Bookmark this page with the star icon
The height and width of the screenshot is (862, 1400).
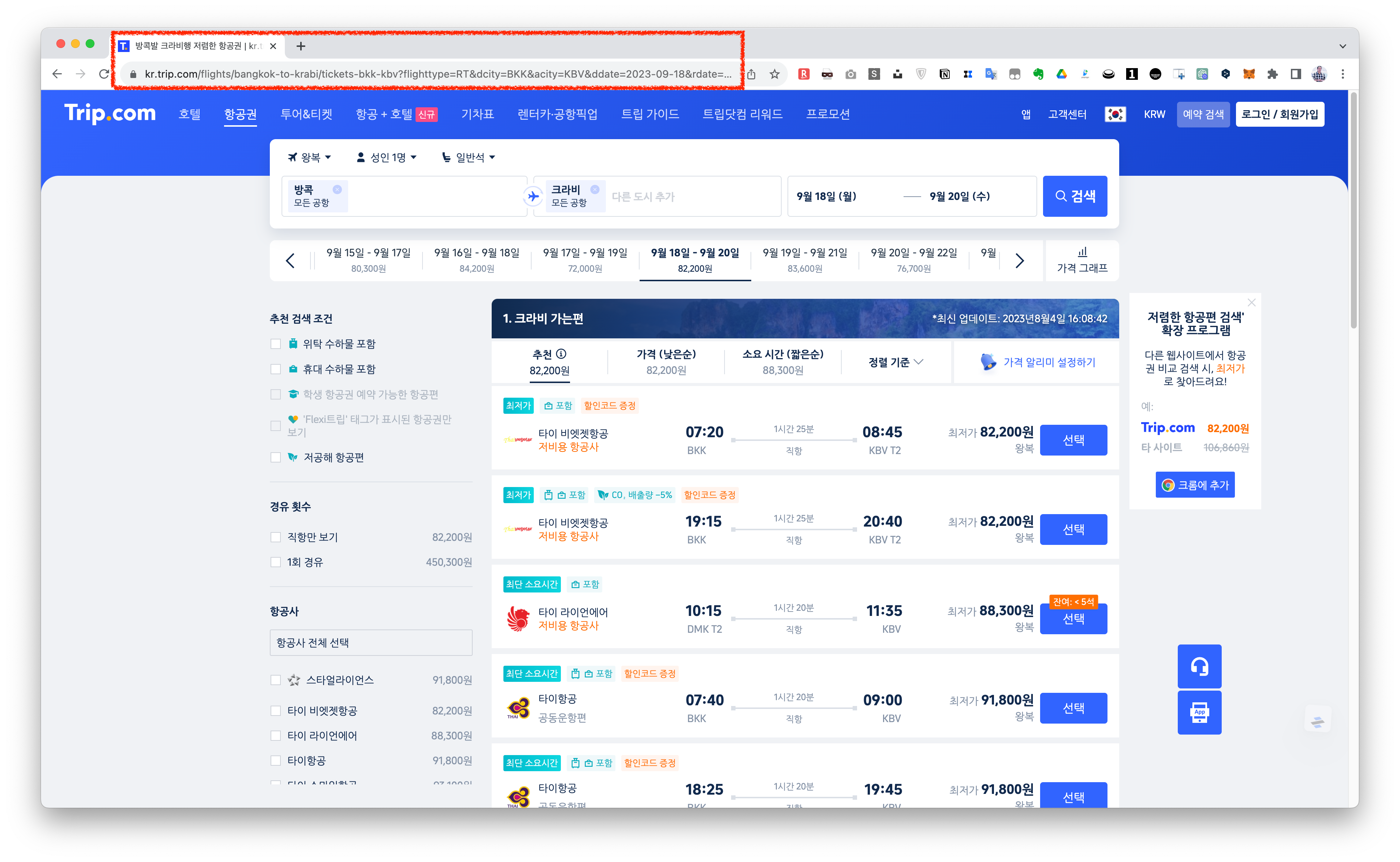coord(774,74)
